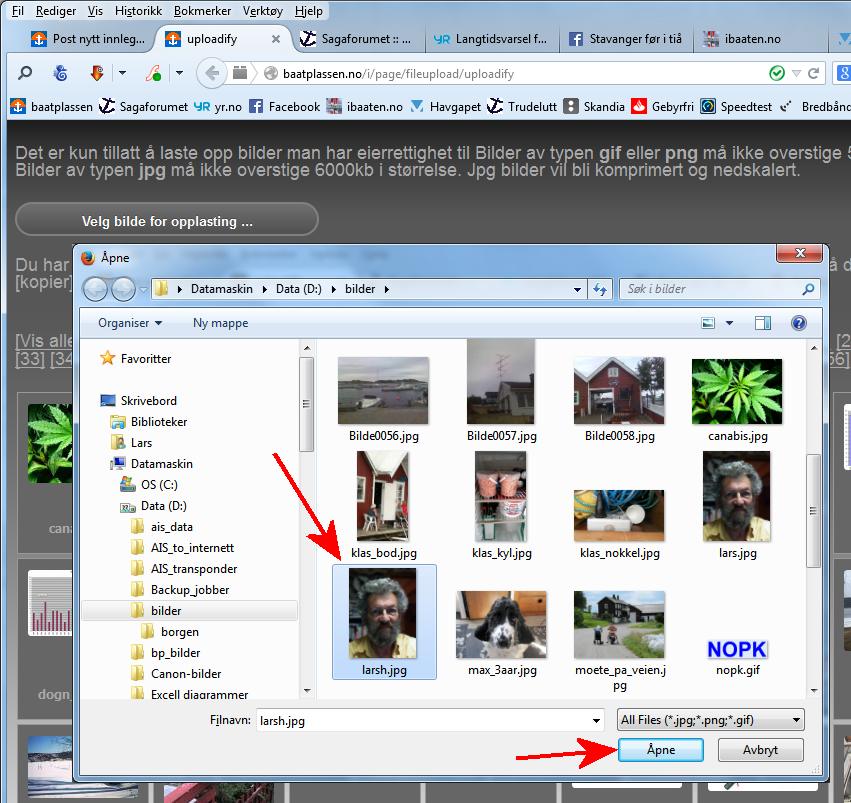The width and height of the screenshot is (851, 803).
Task: Click the reload page icon
Action: [x=813, y=73]
